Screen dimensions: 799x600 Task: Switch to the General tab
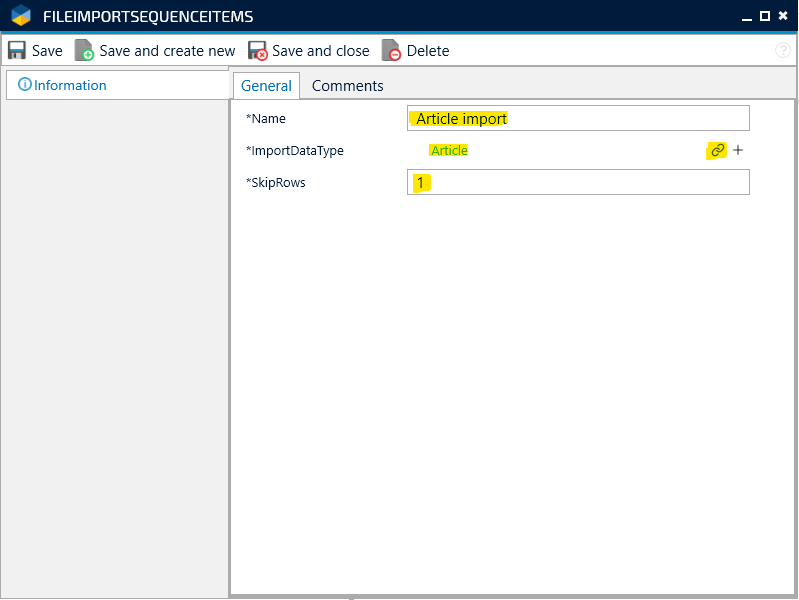point(266,86)
